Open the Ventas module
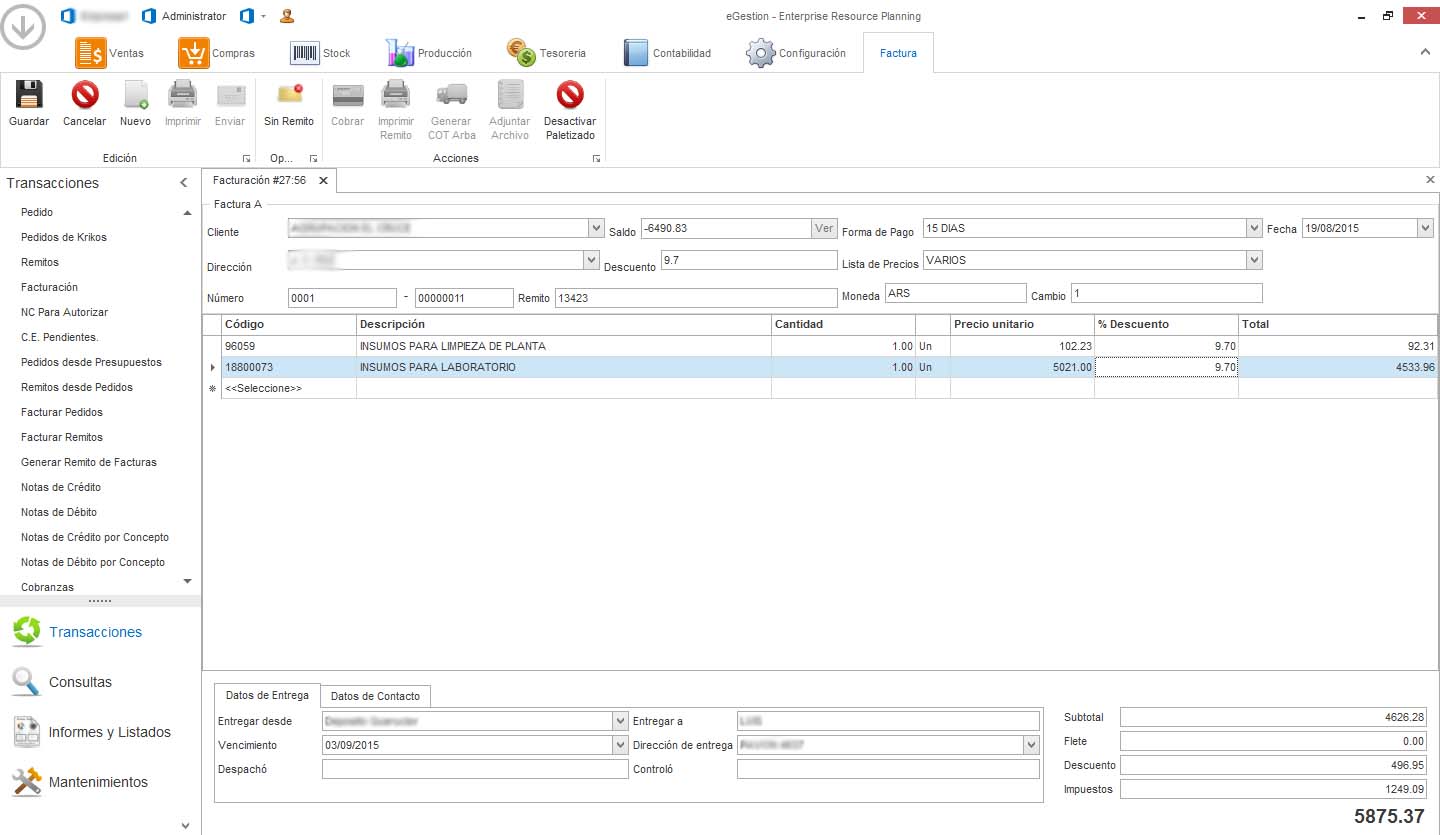1440x835 pixels. tap(110, 53)
